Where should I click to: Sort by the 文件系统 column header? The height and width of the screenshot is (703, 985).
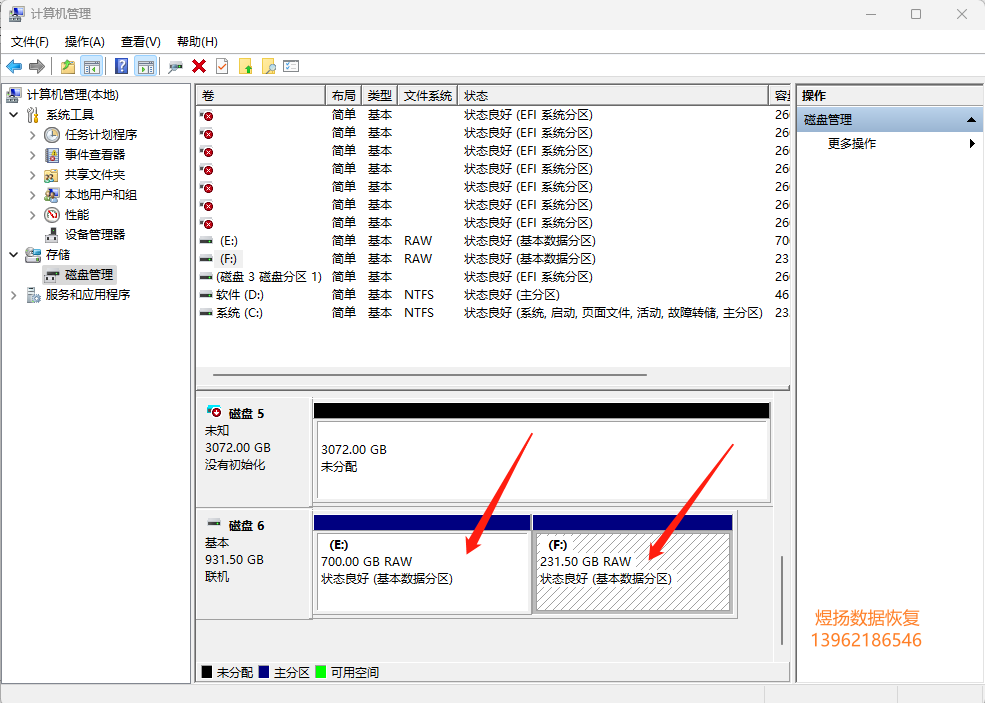(x=428, y=95)
